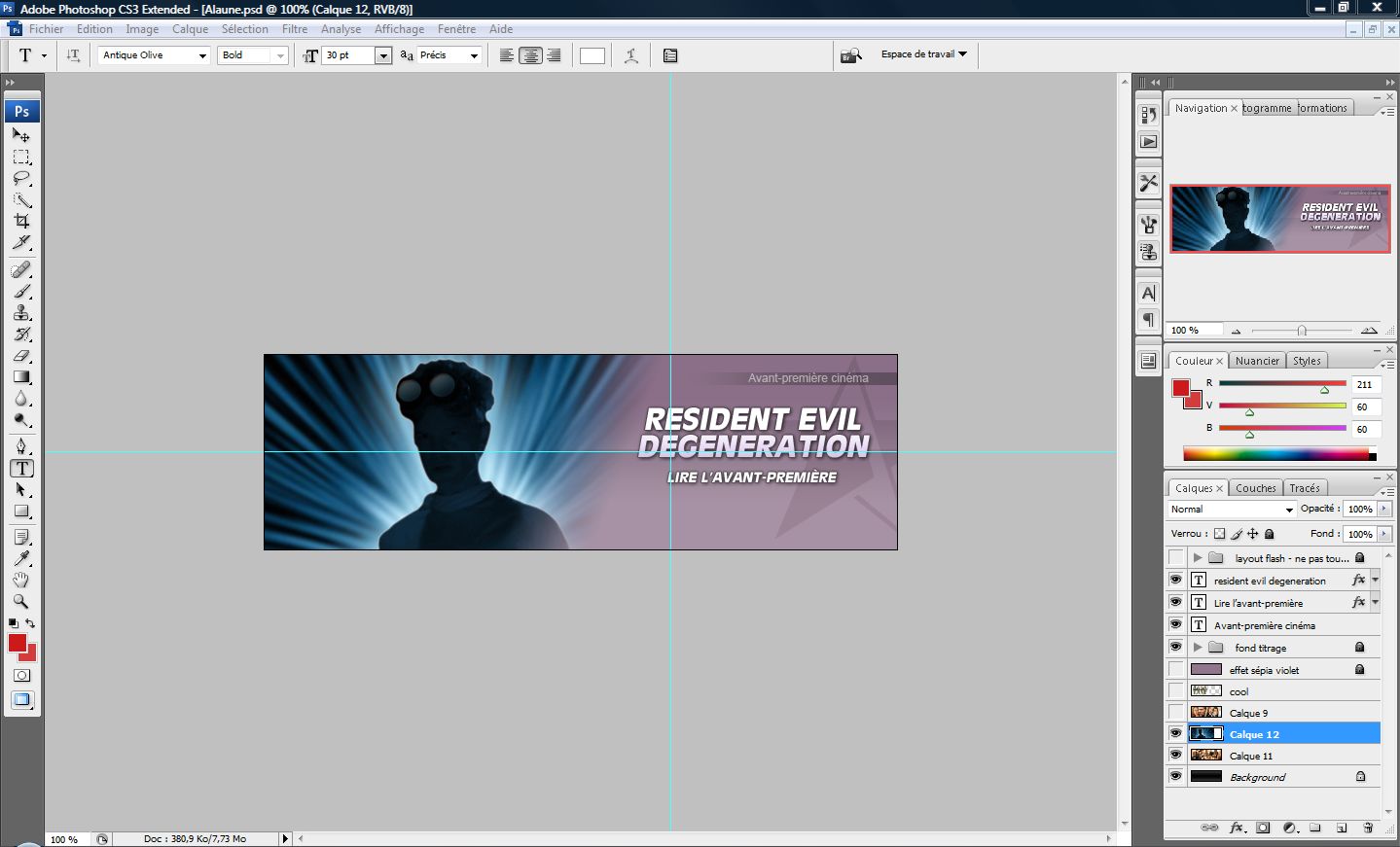Switch to the Nuancier tab
1400x847 pixels.
1257,361
